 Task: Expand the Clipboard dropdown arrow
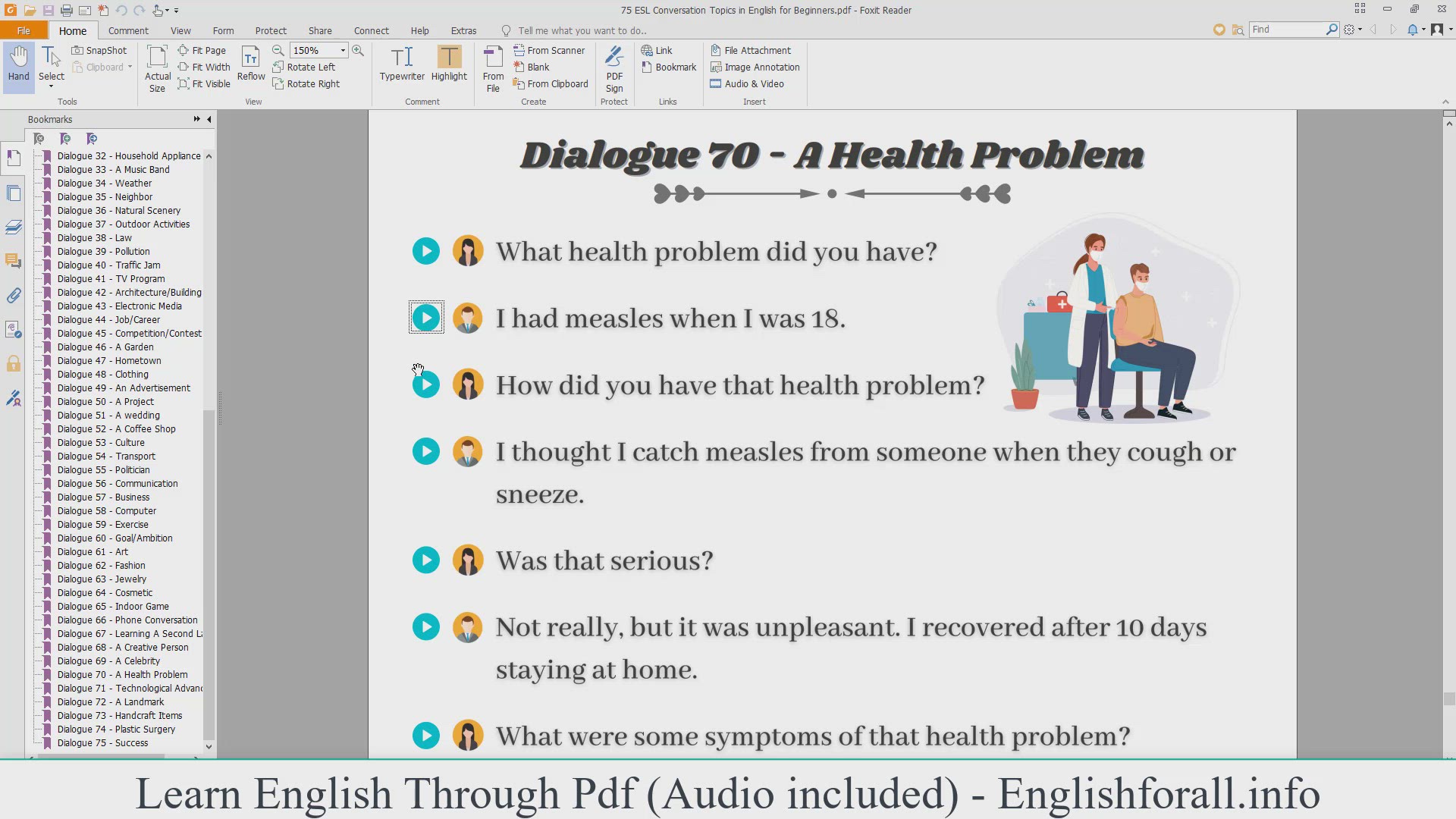[130, 67]
